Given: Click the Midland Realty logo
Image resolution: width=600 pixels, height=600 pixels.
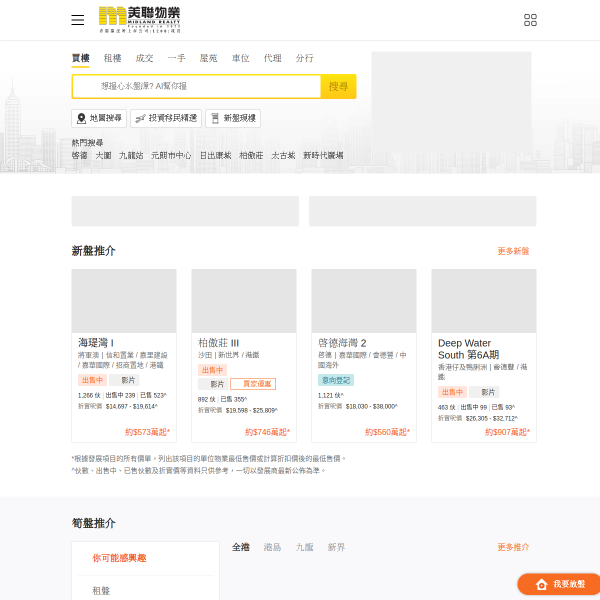Looking at the screenshot, I should (x=139, y=20).
